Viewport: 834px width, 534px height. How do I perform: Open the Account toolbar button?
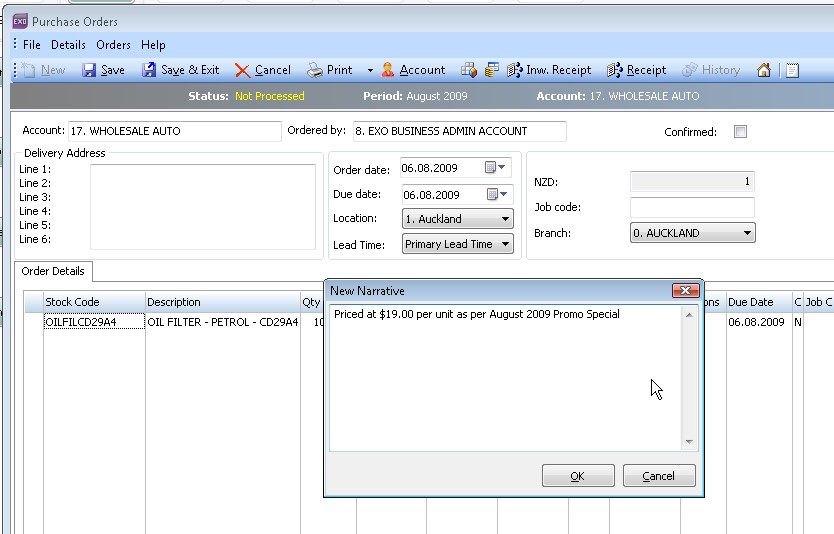pos(413,70)
